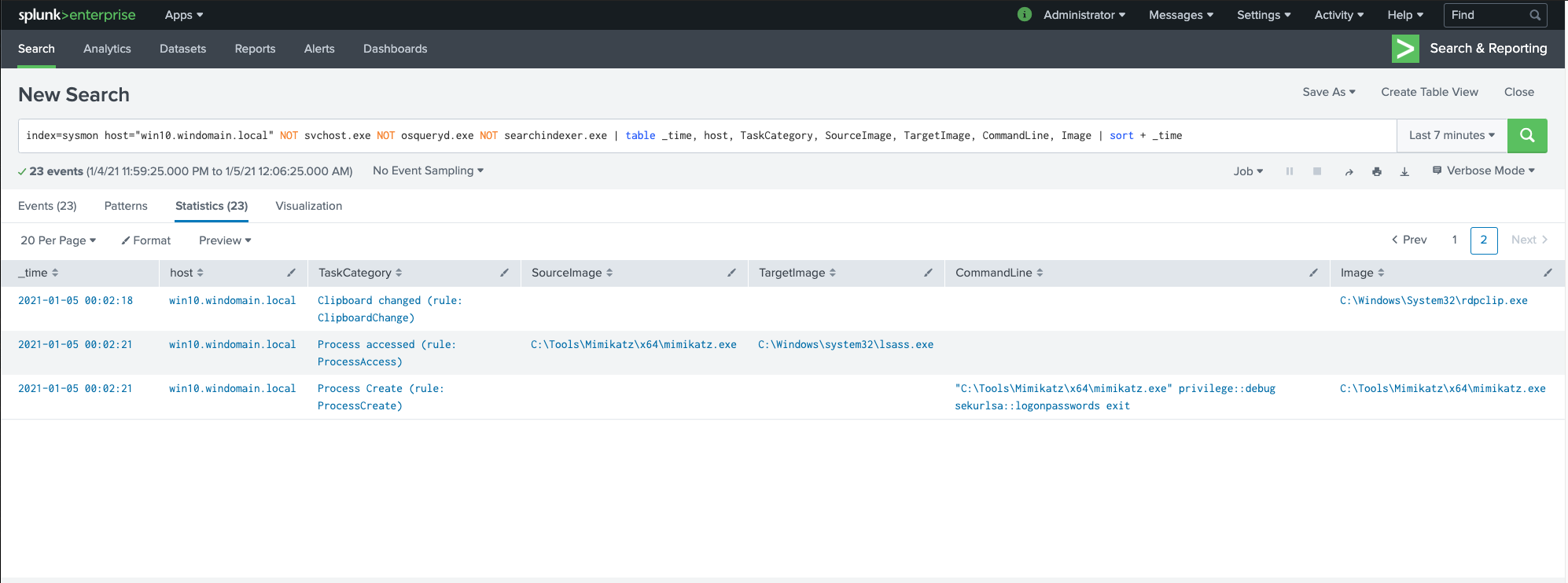Click the Clipboard changed TaskCategory cell

click(390, 309)
